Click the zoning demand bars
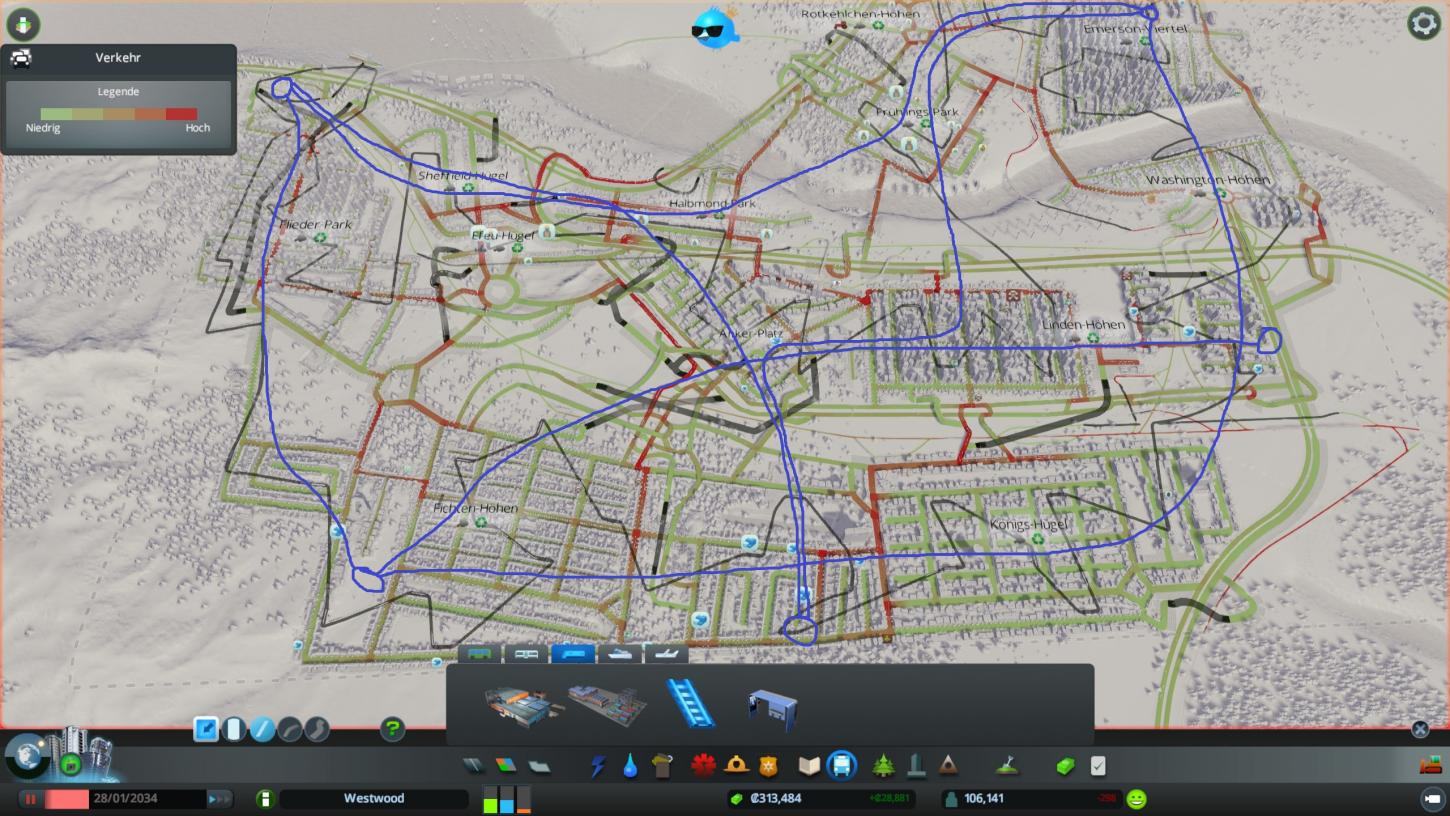 point(507,799)
